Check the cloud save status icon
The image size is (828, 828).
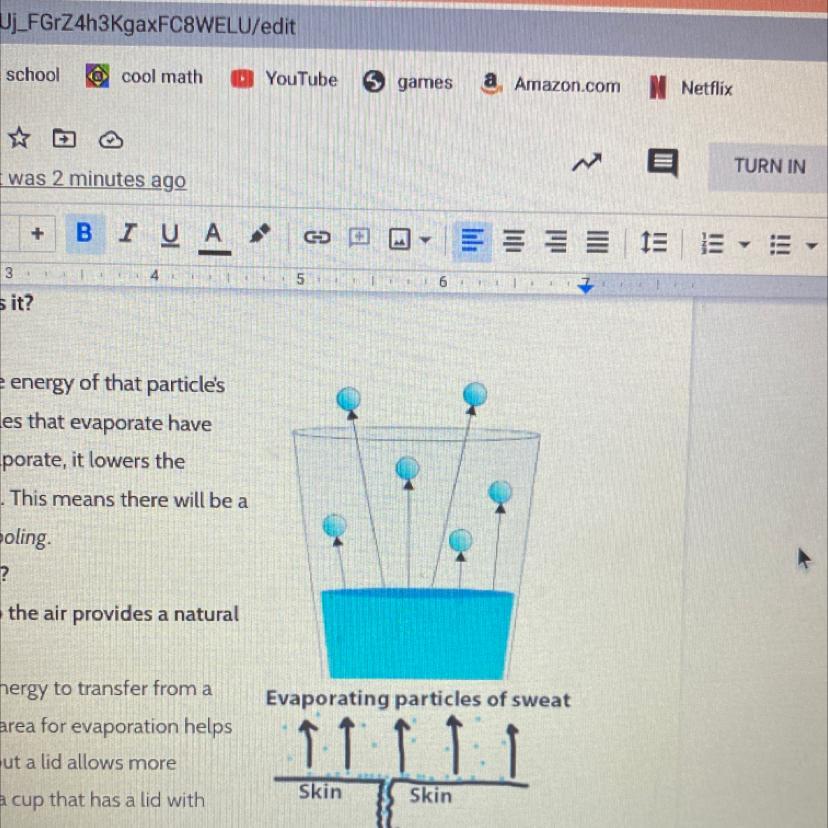[x=111, y=140]
